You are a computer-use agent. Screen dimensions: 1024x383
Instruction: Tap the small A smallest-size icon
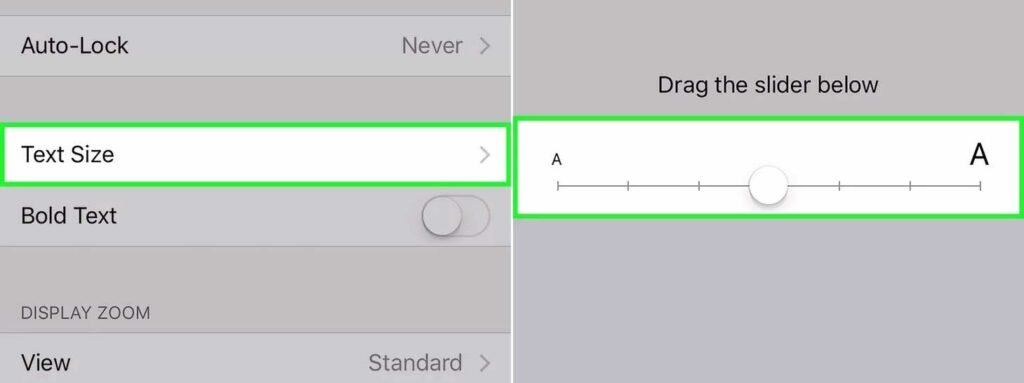coord(556,160)
